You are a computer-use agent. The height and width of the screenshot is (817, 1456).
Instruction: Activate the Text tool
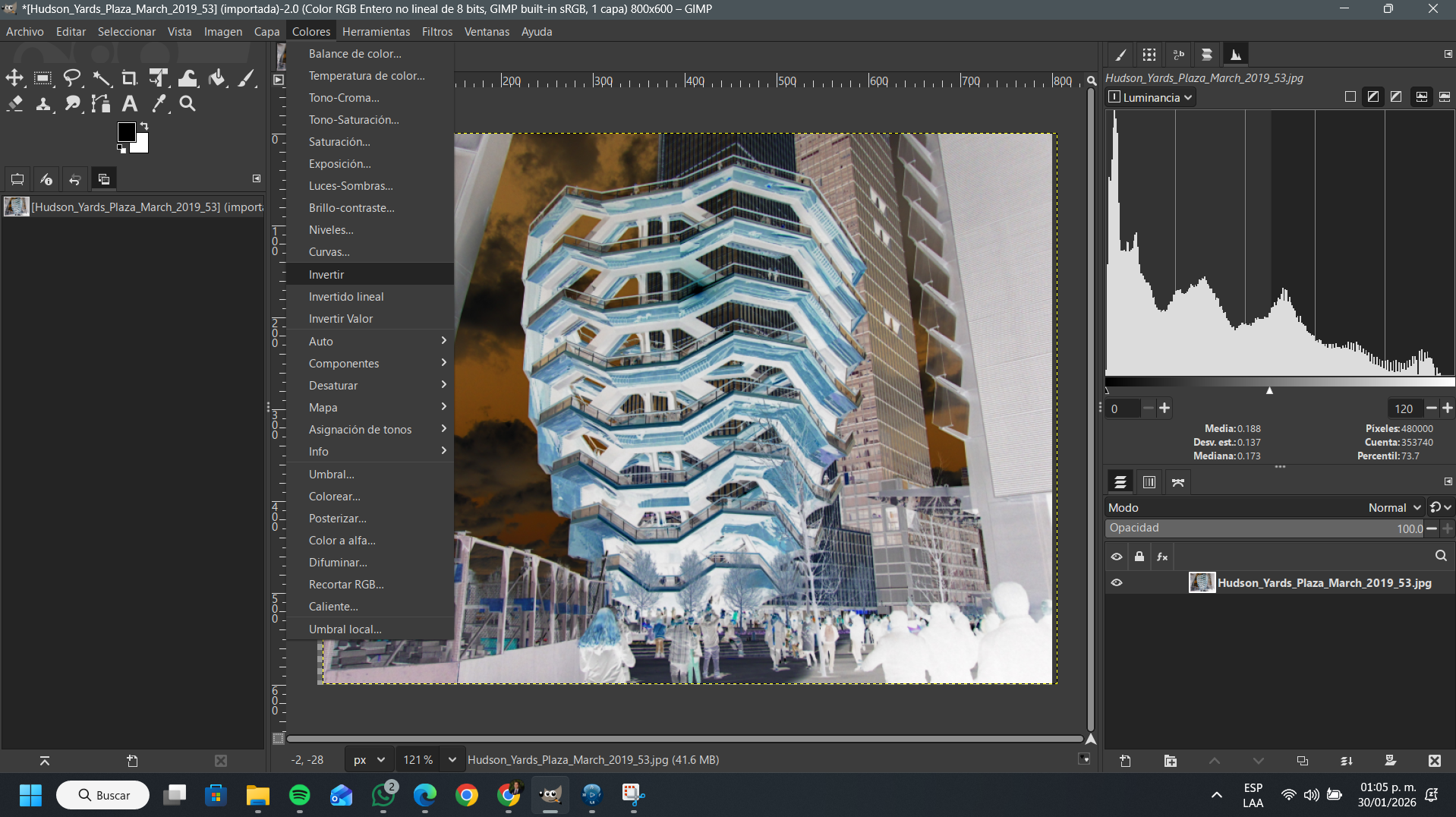pos(130,104)
